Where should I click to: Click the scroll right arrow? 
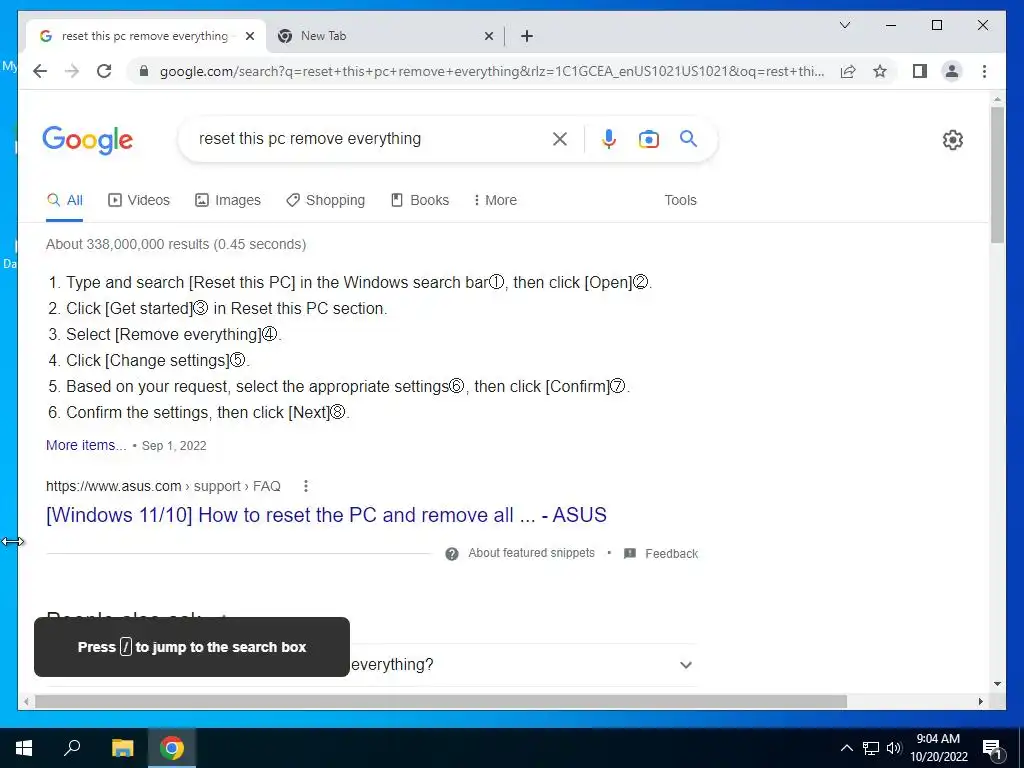(x=981, y=701)
